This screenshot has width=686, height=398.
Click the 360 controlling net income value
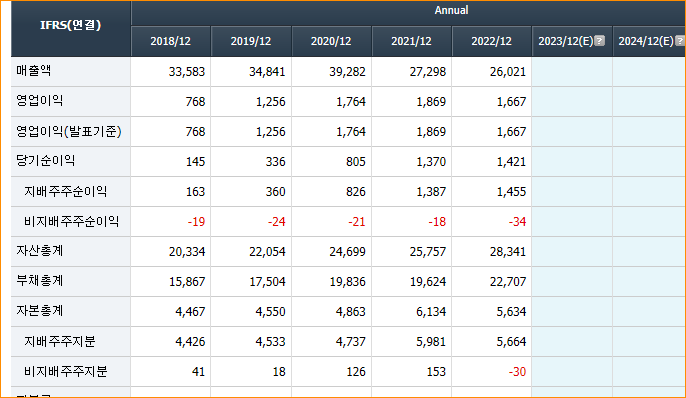coord(275,192)
